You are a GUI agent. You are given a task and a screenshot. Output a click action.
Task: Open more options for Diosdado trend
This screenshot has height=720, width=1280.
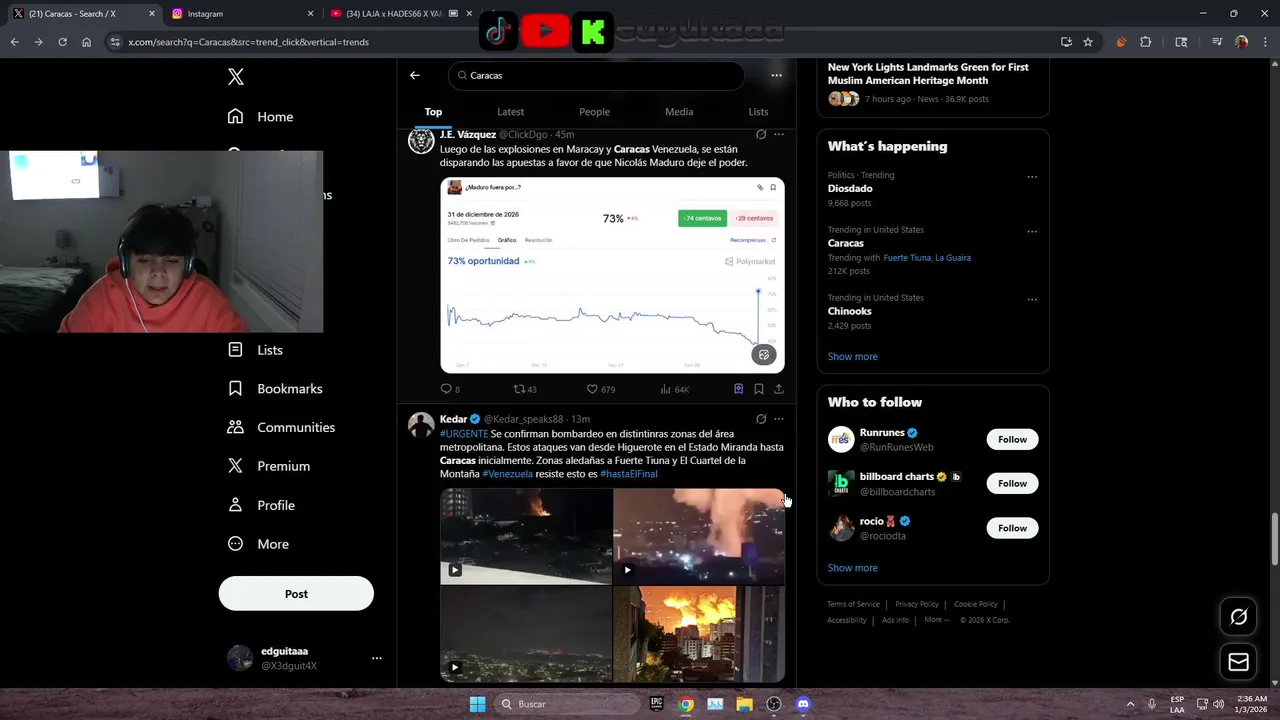coord(1032,177)
